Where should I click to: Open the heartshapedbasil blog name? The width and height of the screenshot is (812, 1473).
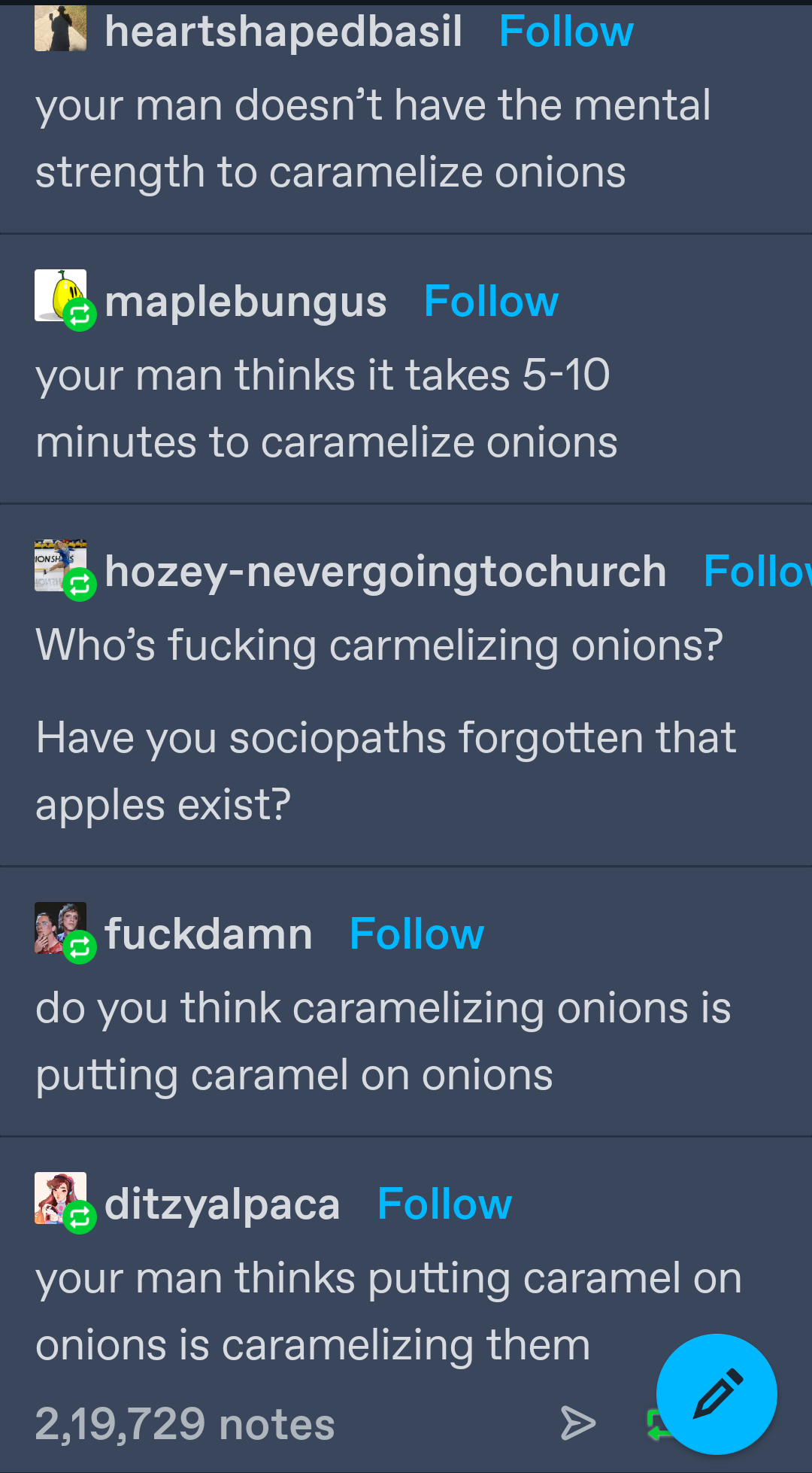pos(283,32)
